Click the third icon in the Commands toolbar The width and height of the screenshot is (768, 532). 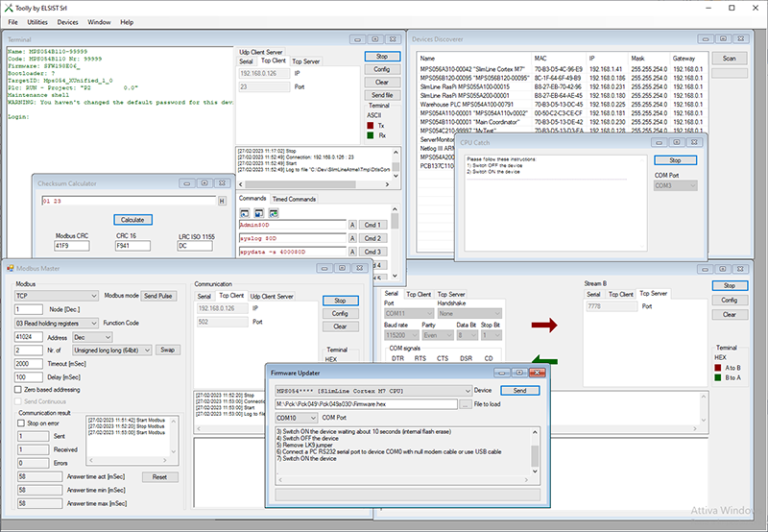click(x=273, y=213)
